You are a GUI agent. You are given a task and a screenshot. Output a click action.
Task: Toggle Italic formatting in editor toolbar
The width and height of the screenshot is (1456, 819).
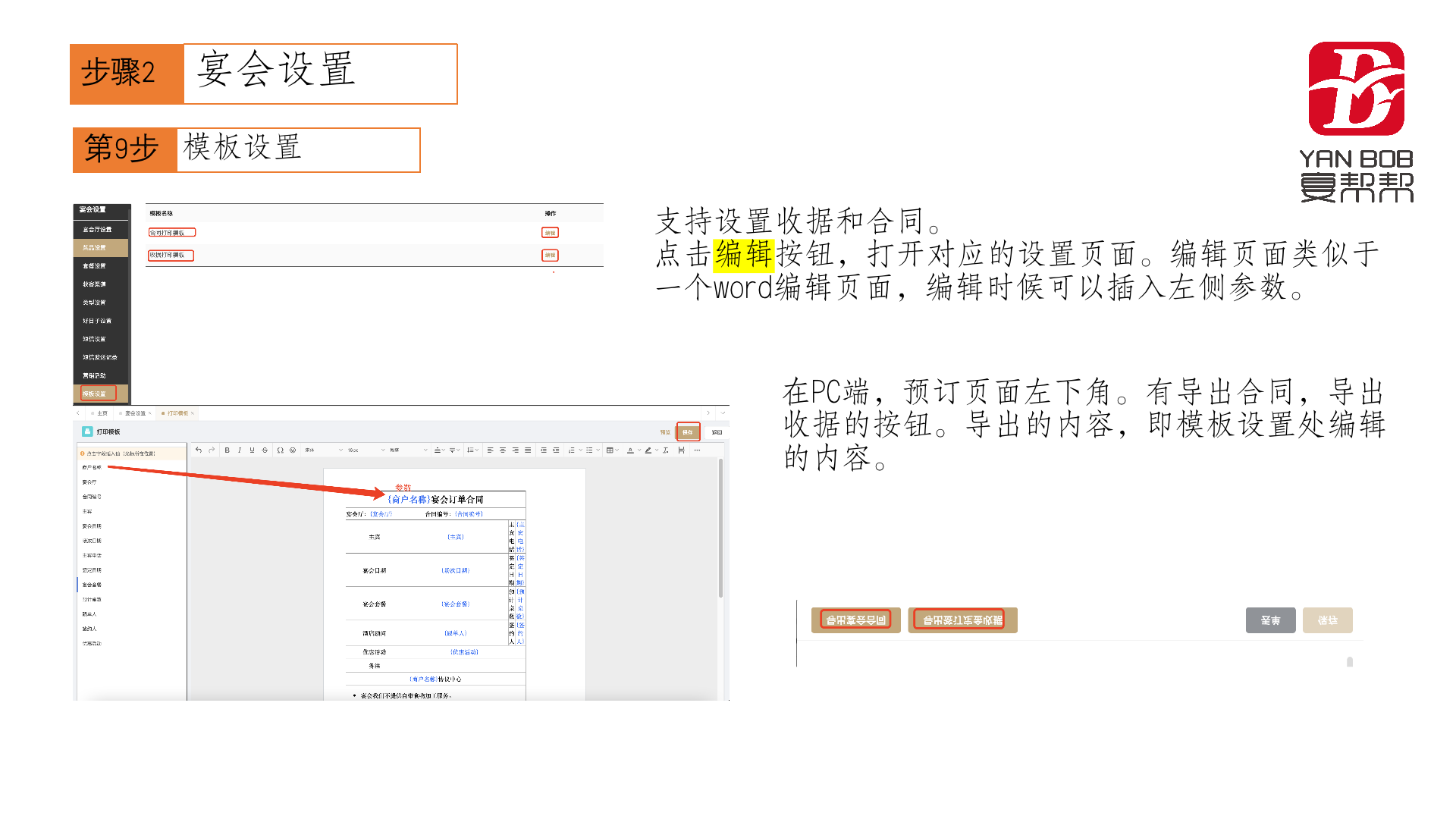(x=240, y=450)
